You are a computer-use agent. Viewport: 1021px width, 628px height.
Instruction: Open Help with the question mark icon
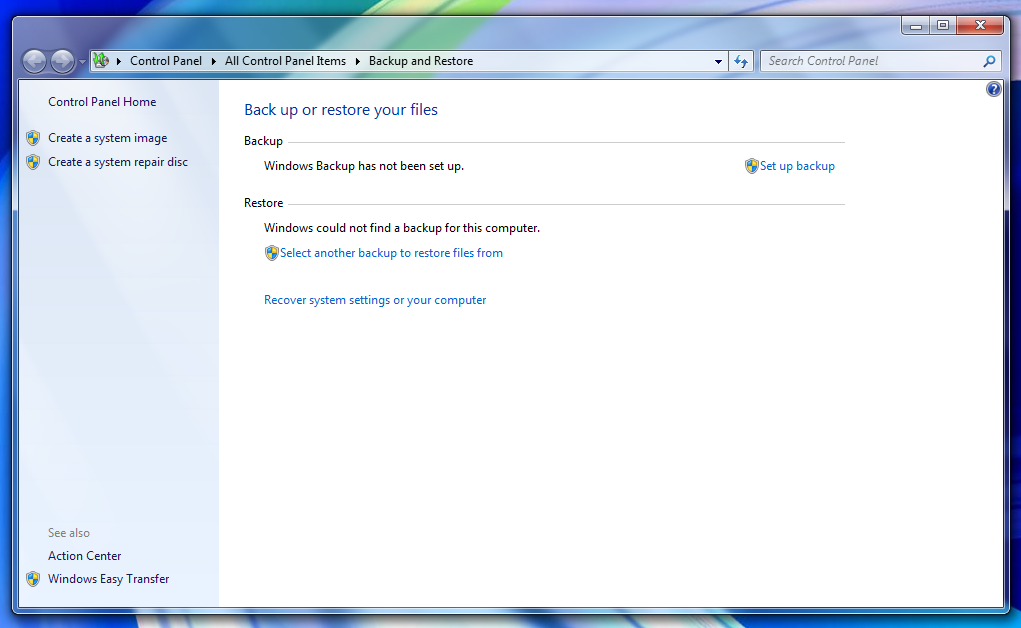coord(994,89)
